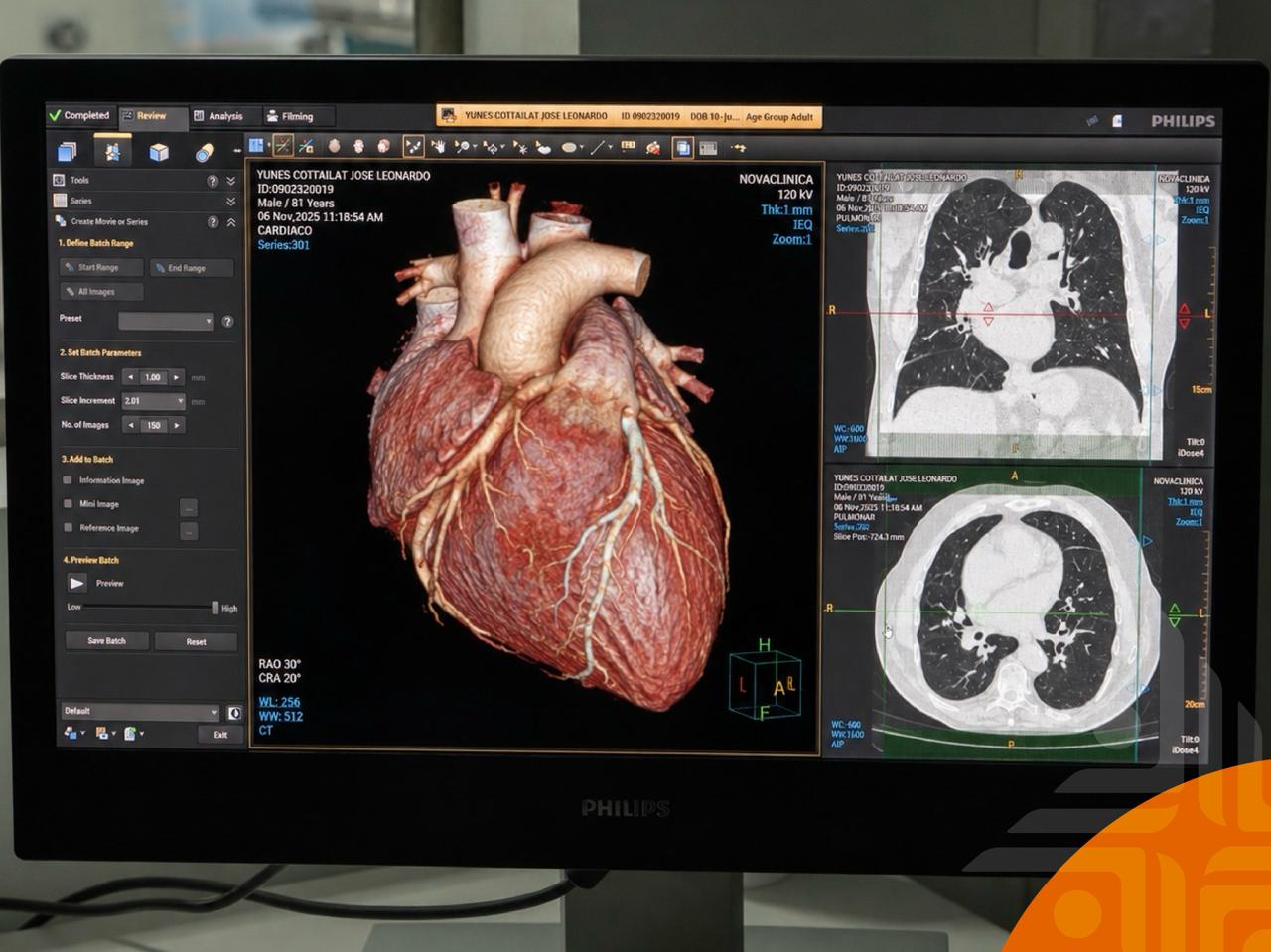Viewport: 1271px width, 952px height.
Task: Select the line measurement tool
Action: pos(597,147)
